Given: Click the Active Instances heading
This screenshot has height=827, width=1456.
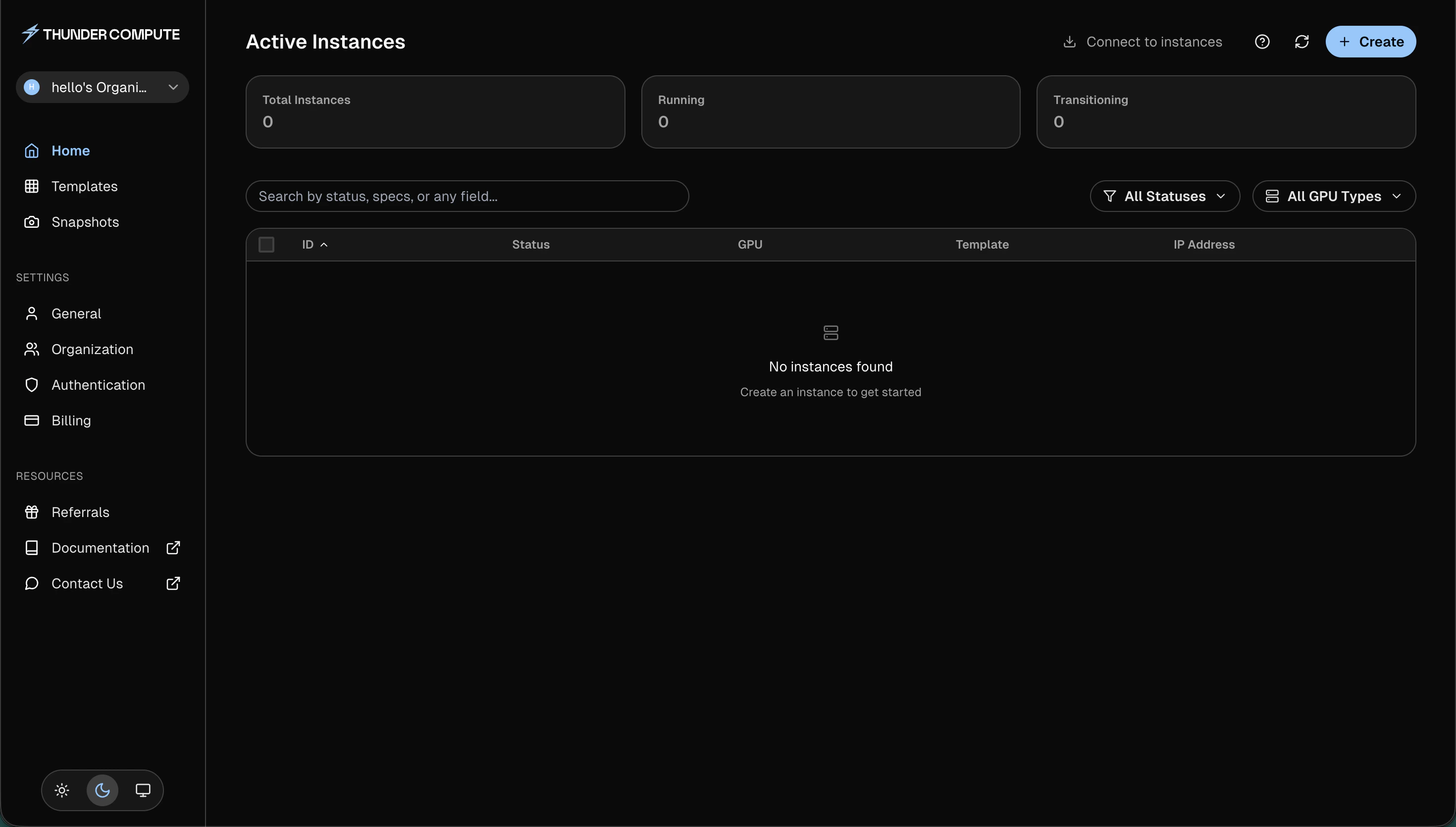Looking at the screenshot, I should (x=325, y=42).
